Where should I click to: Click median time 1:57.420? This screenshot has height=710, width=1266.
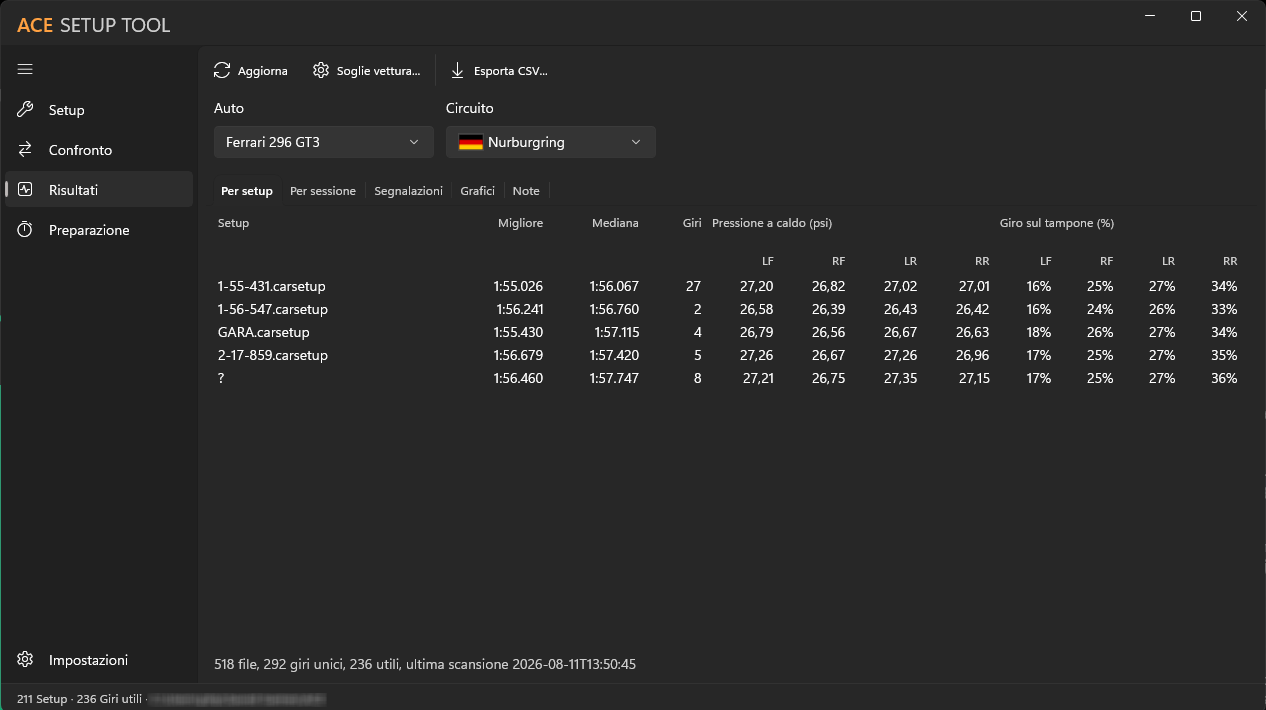point(614,355)
